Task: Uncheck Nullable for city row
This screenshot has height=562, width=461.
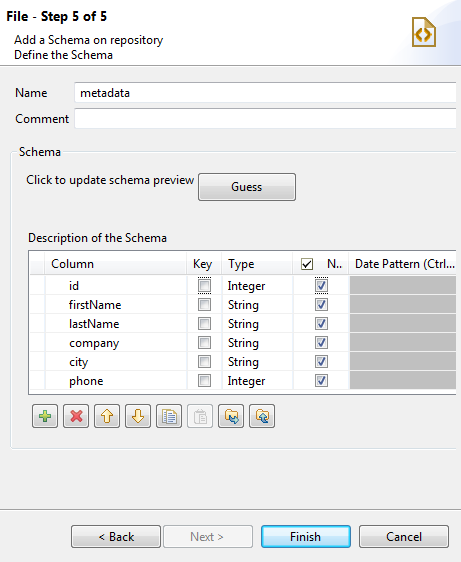Action: tap(321, 362)
